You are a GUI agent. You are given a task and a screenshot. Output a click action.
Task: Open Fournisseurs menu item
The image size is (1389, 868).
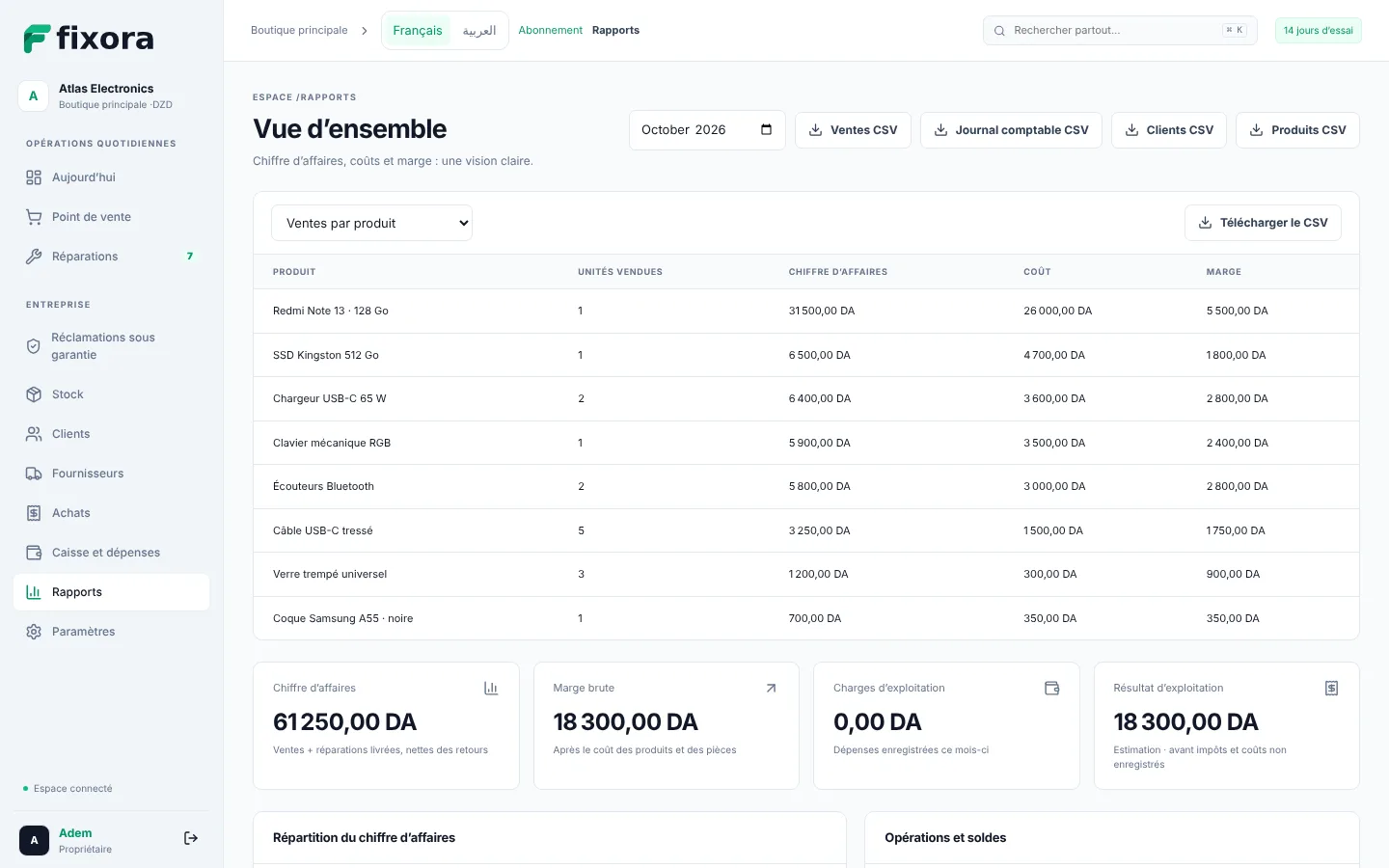(x=112, y=474)
